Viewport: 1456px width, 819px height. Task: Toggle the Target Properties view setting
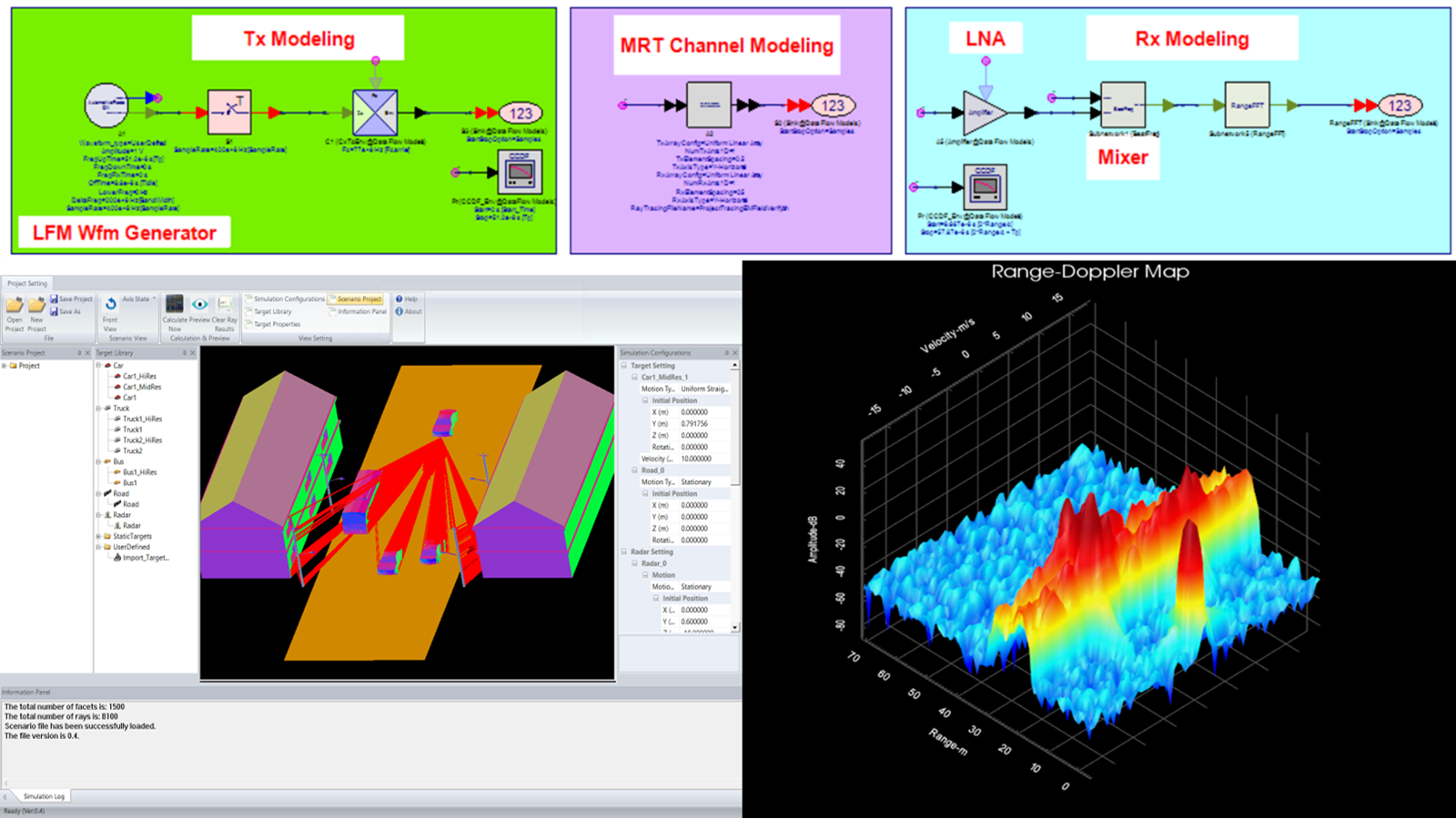276,324
